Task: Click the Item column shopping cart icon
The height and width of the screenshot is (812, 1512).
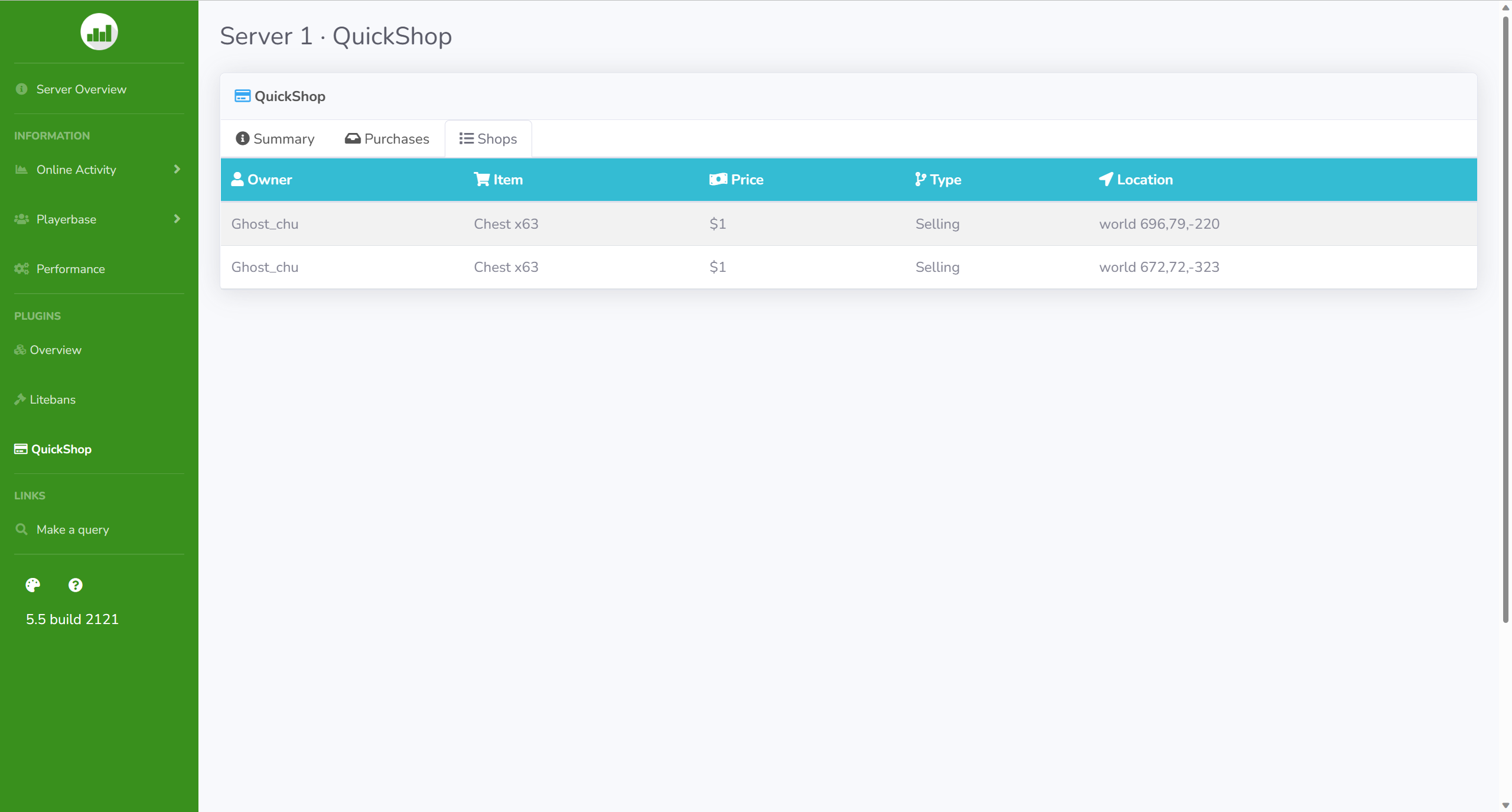Action: tap(482, 179)
